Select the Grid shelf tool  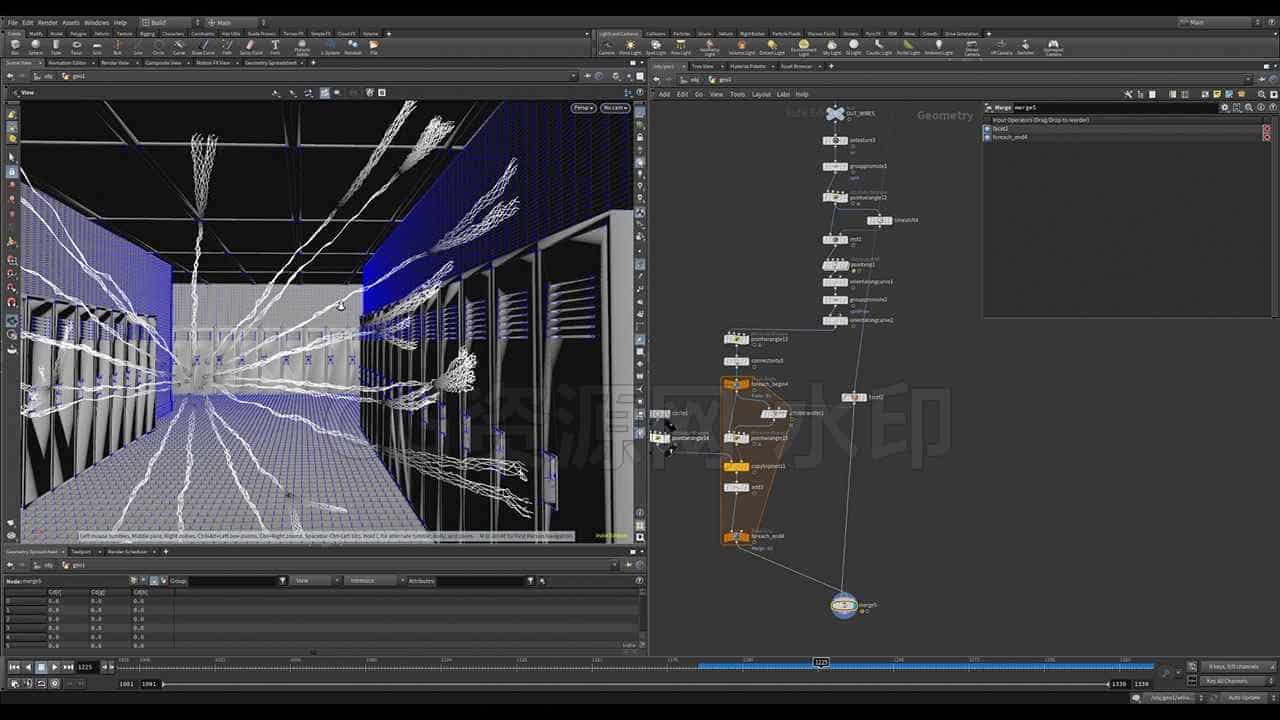97,46
